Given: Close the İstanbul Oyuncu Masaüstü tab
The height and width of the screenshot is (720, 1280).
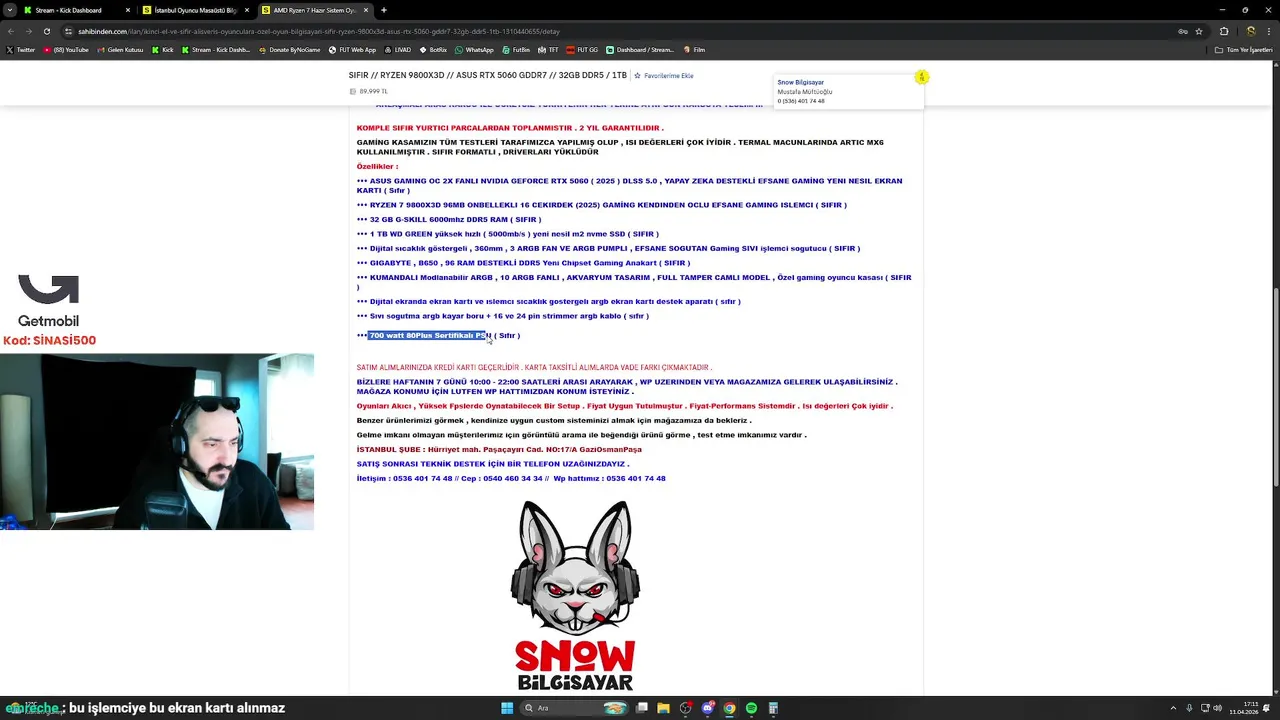Looking at the screenshot, I should (x=246, y=10).
